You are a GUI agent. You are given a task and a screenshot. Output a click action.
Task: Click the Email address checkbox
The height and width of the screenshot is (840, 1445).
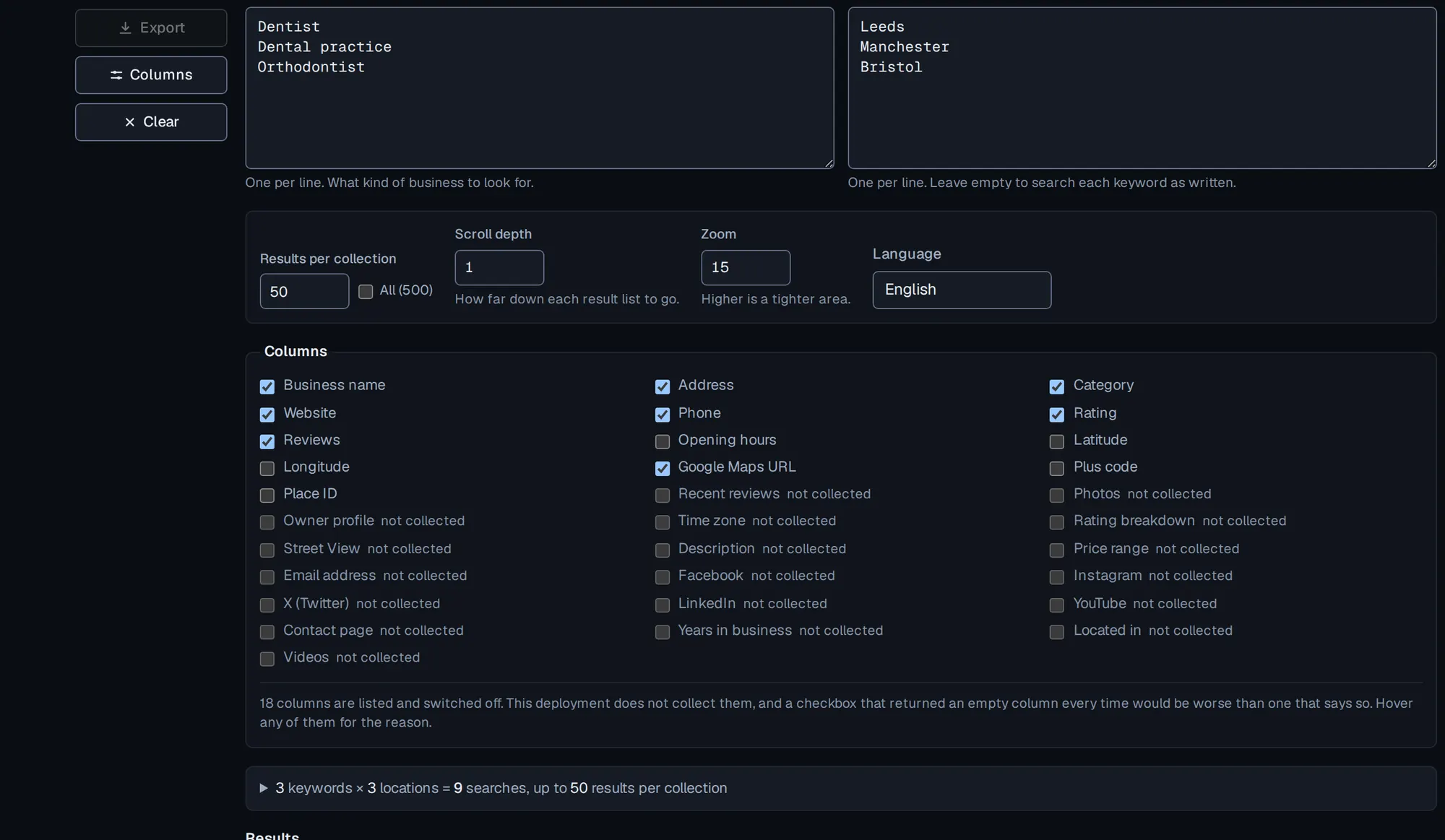click(x=267, y=576)
